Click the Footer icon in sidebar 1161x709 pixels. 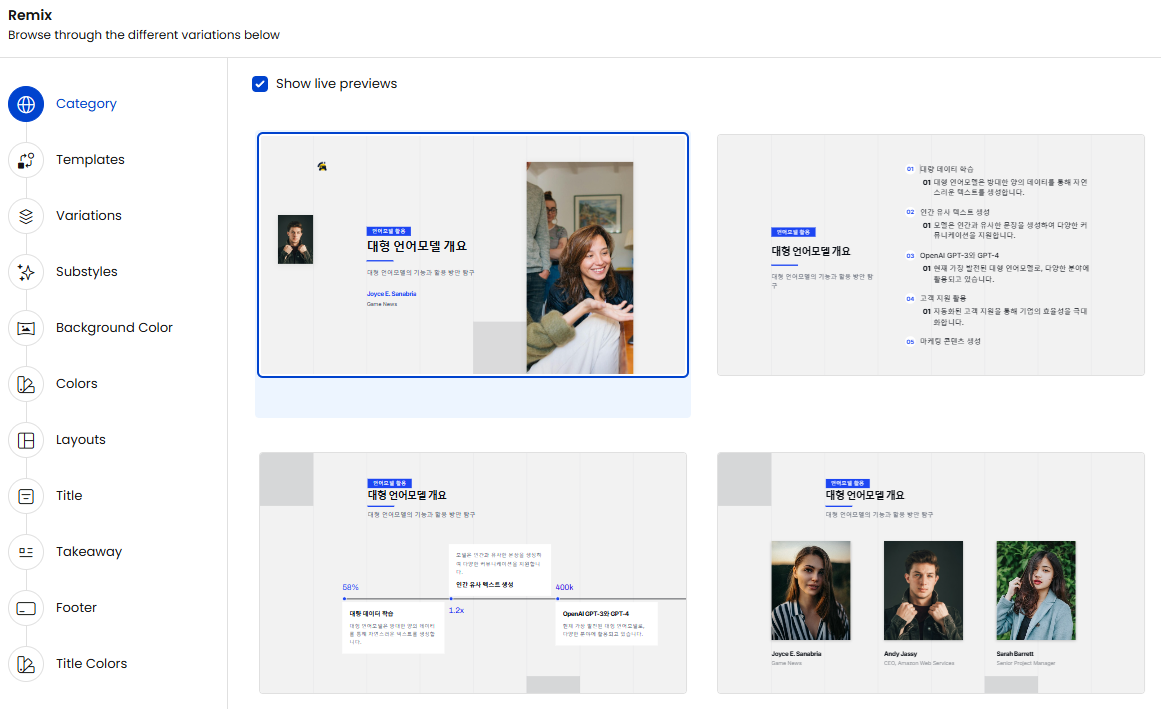tap(26, 608)
